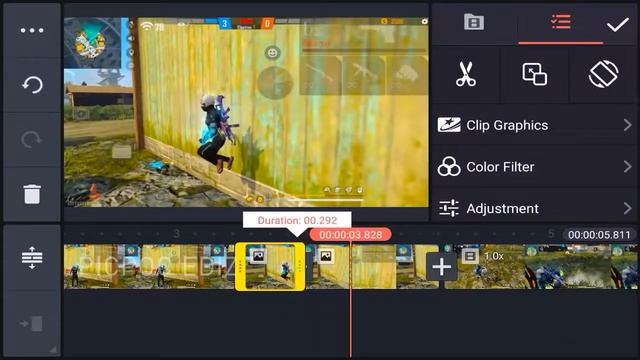This screenshot has width=640, height=360.
Task: Grab the right trim handle of selected clip
Action: [x=300, y=267]
